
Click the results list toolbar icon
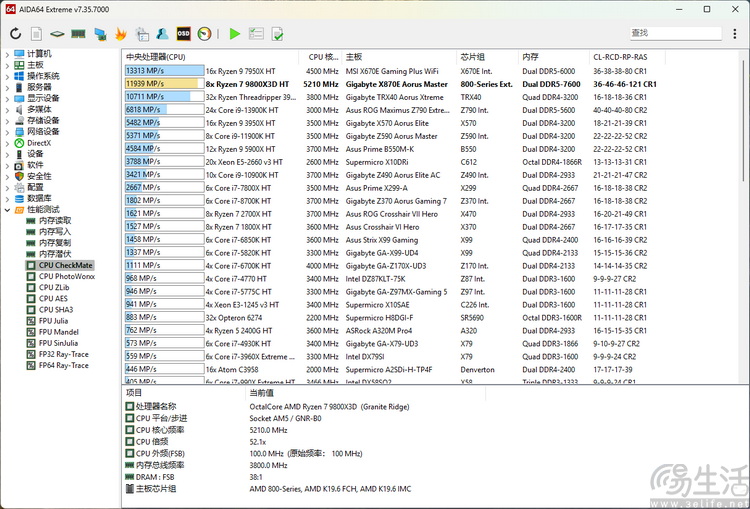pos(256,33)
